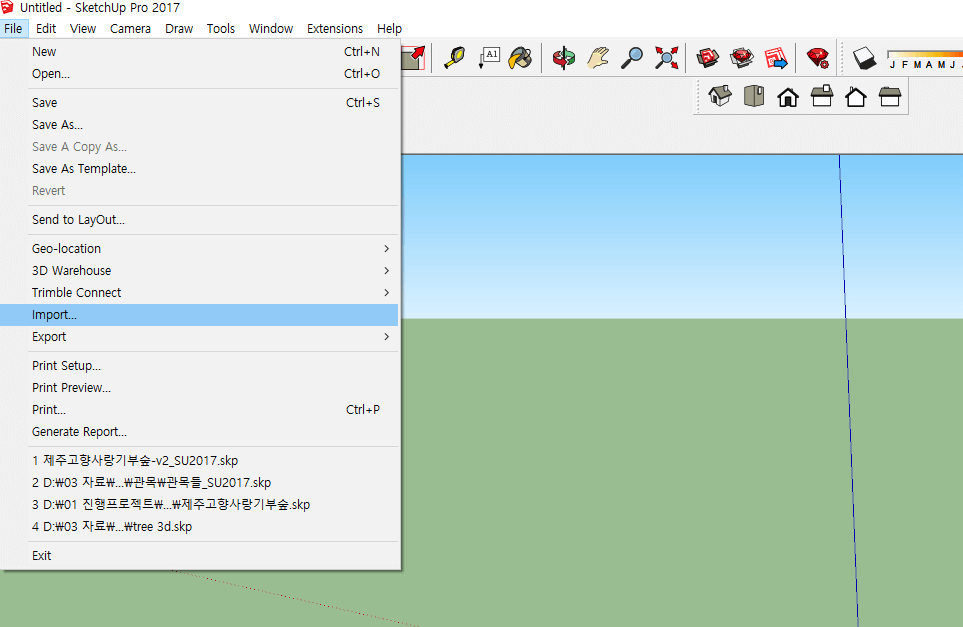Expand the 3D Warehouse submenu

coord(199,271)
